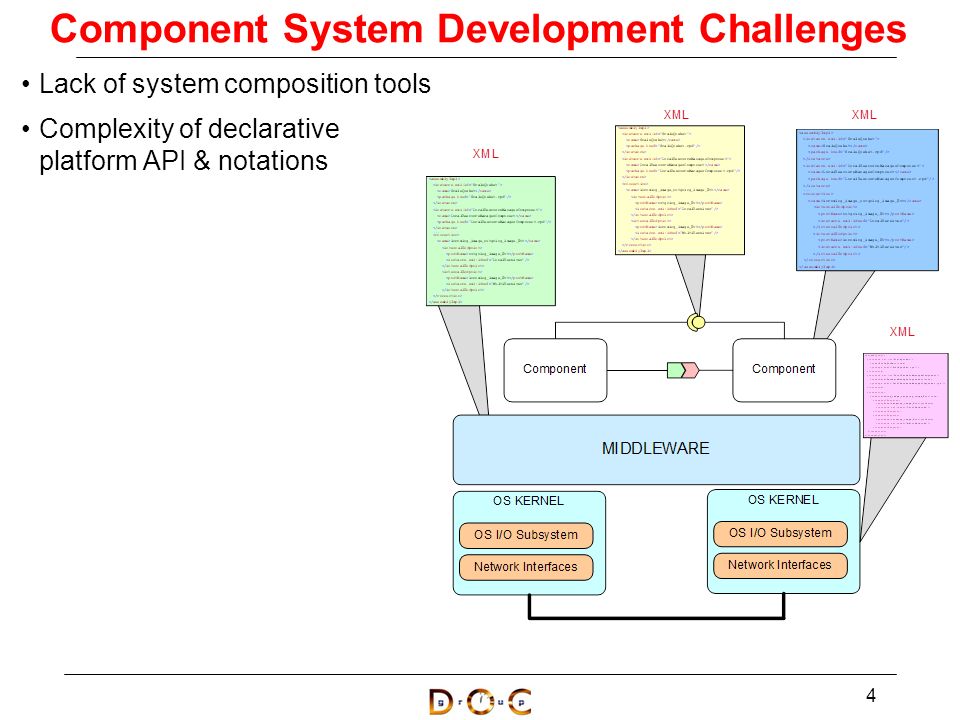
Task: Select the left Network Interfaces box
Action: point(526,567)
